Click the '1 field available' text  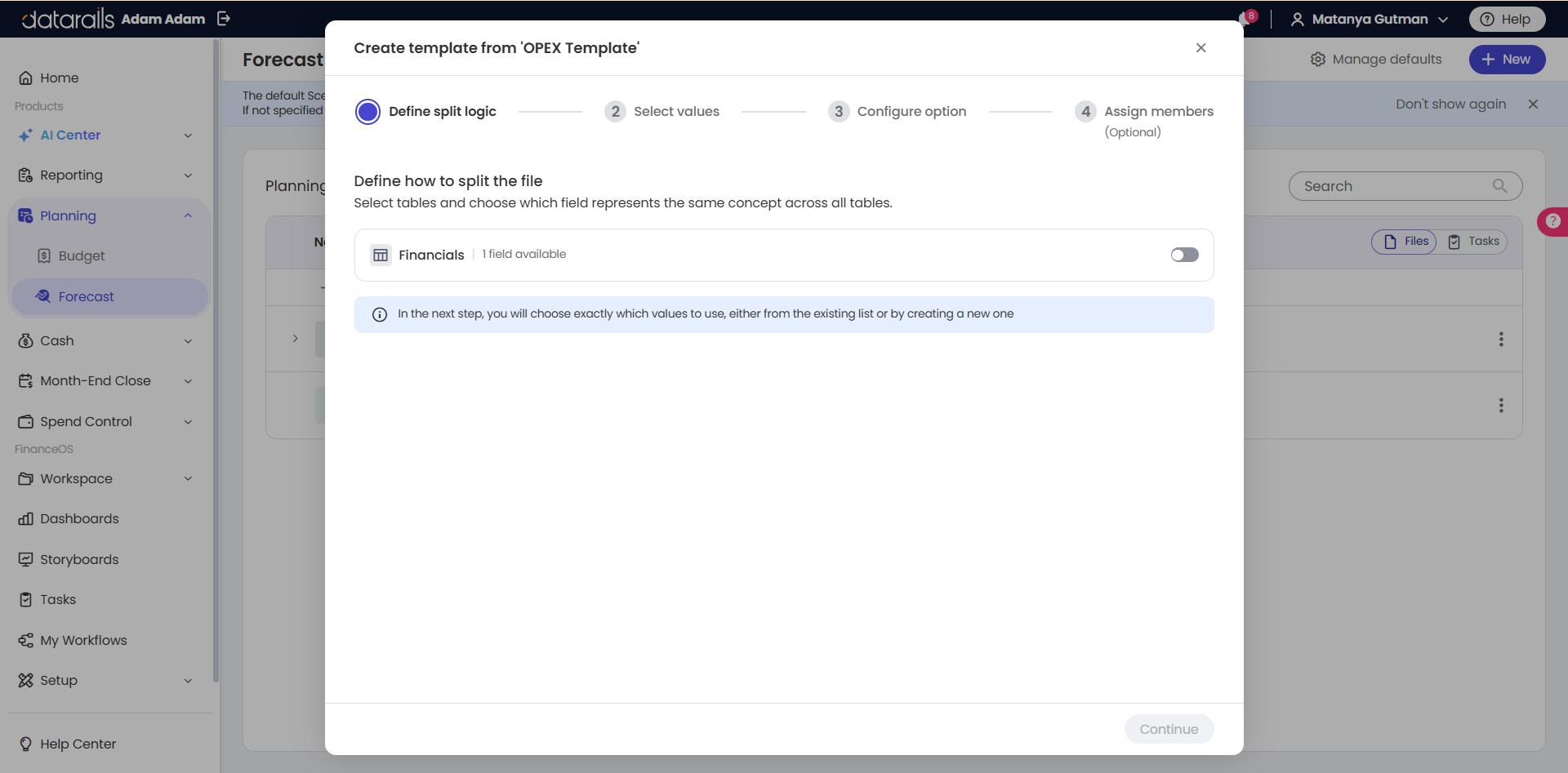(523, 255)
